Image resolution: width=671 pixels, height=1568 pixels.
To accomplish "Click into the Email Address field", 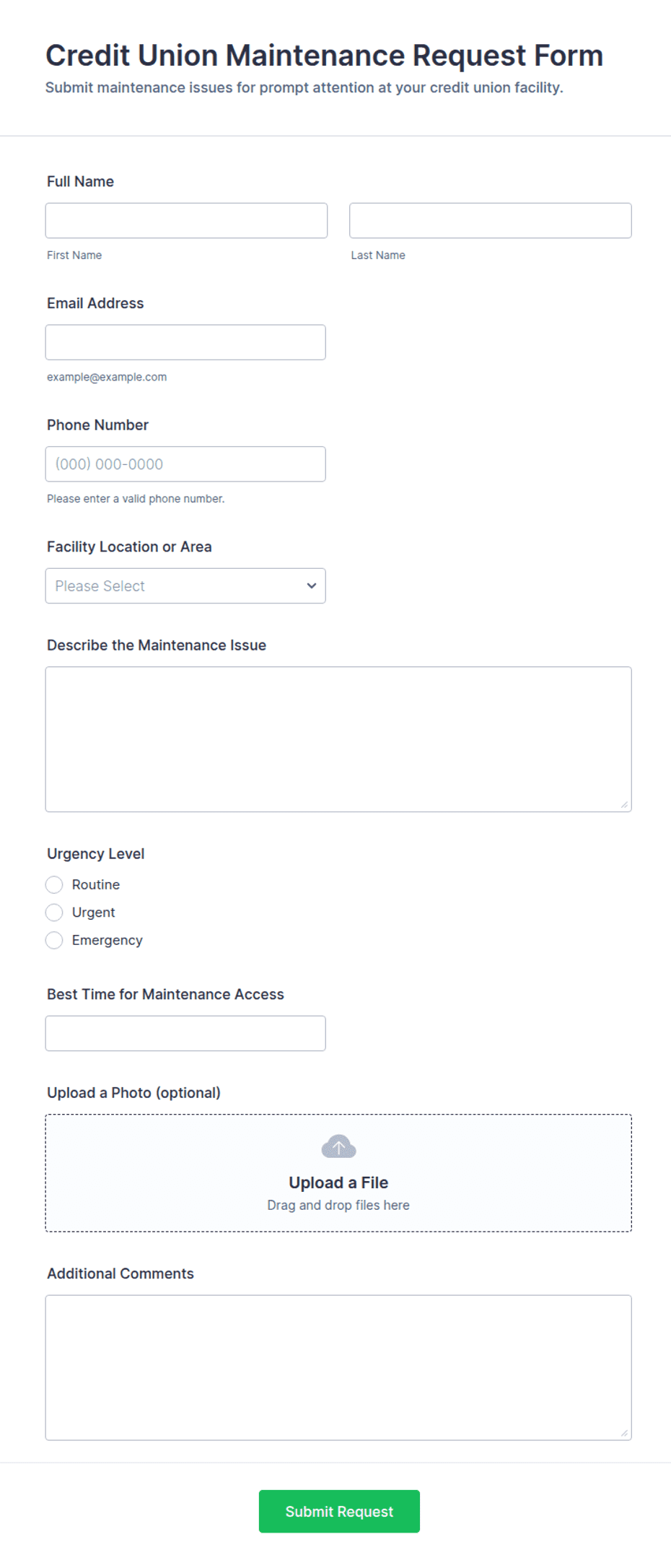I will (185, 342).
